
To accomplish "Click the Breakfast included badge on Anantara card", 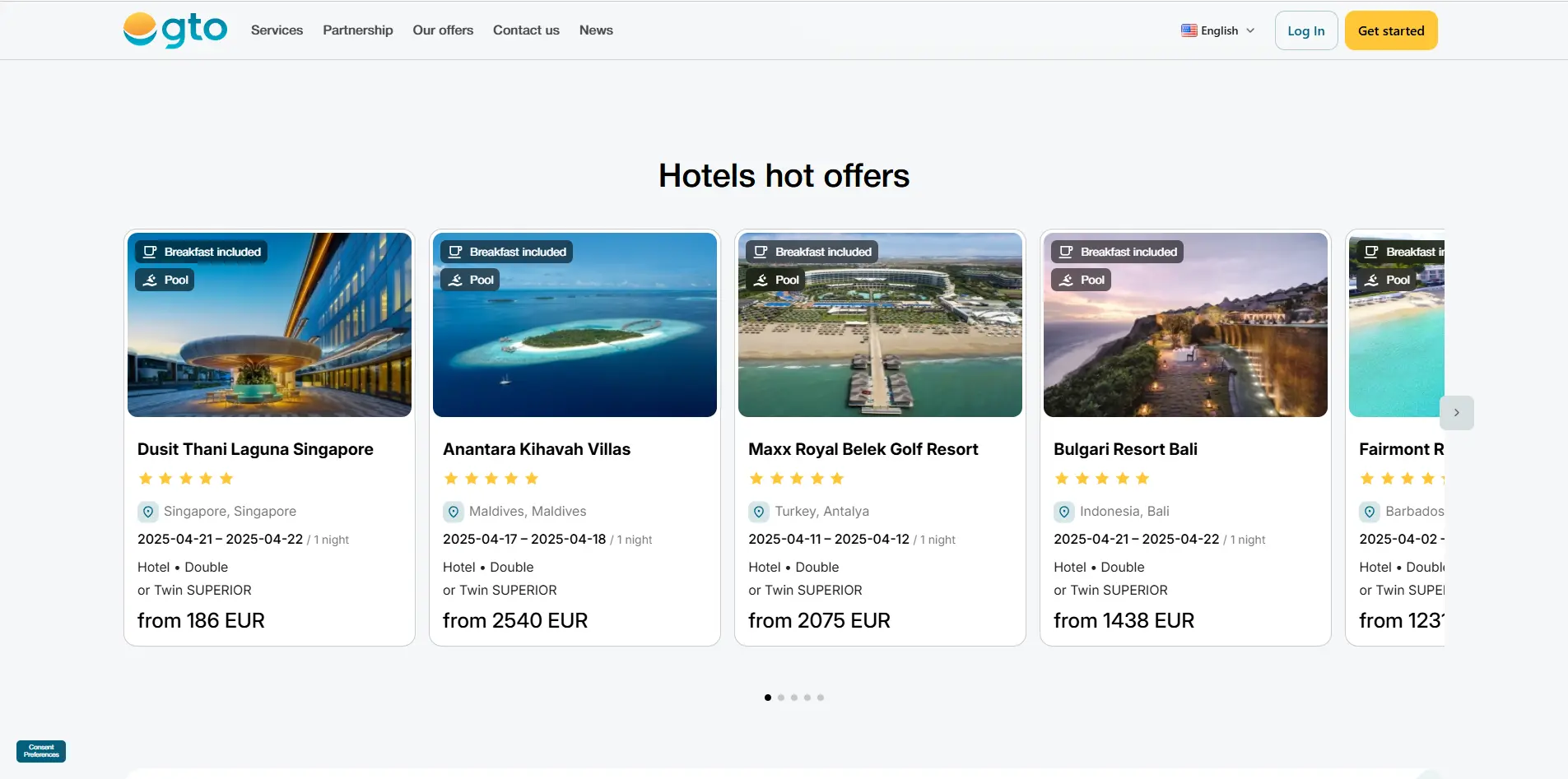I will tap(506, 251).
